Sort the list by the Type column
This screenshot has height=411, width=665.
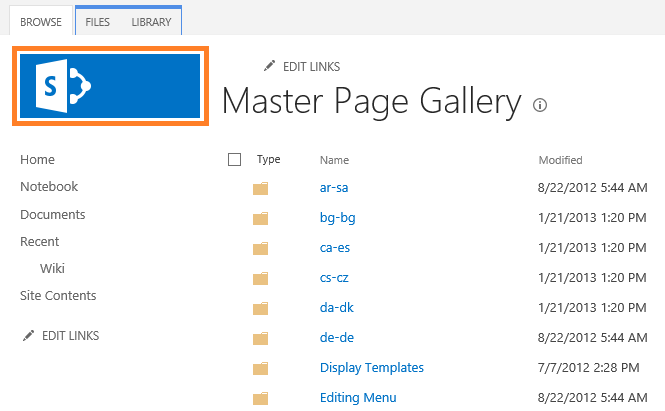[x=269, y=159]
